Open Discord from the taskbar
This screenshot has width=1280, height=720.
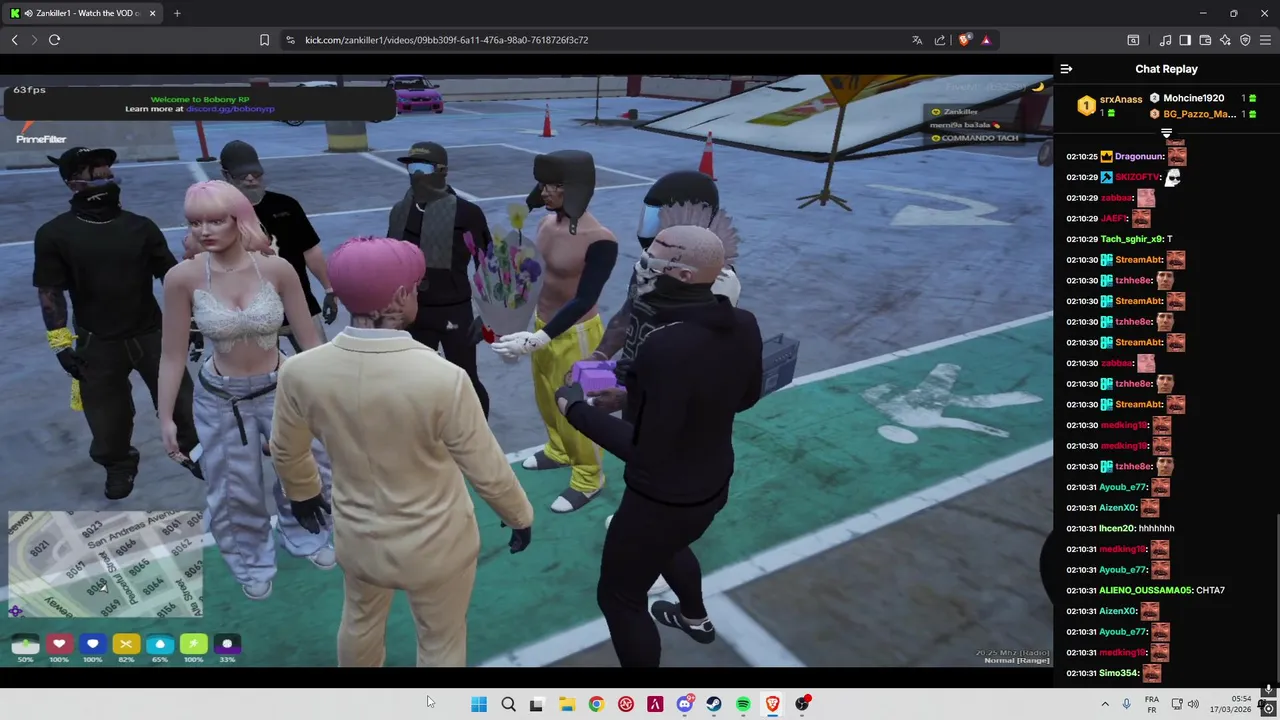(x=684, y=704)
